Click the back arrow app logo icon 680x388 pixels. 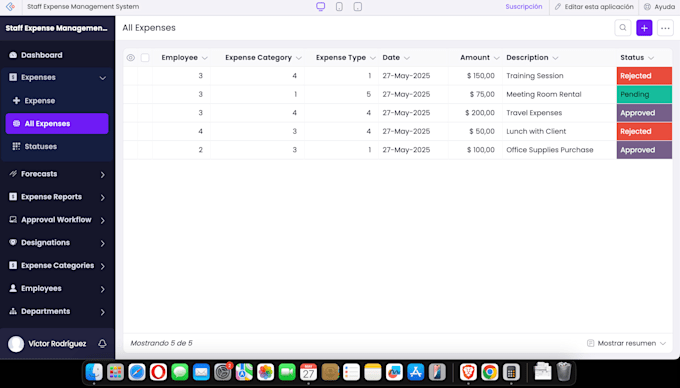click(10, 7)
